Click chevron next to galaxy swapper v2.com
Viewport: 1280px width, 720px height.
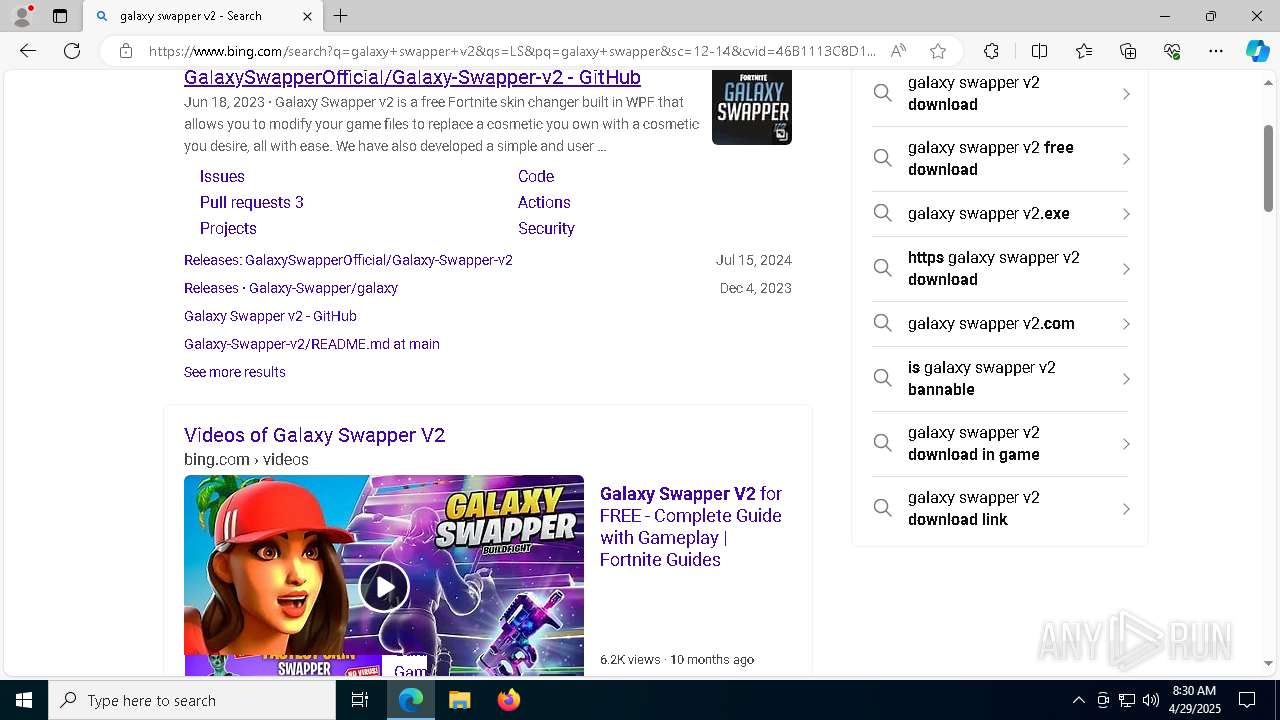pyautogui.click(x=1126, y=324)
